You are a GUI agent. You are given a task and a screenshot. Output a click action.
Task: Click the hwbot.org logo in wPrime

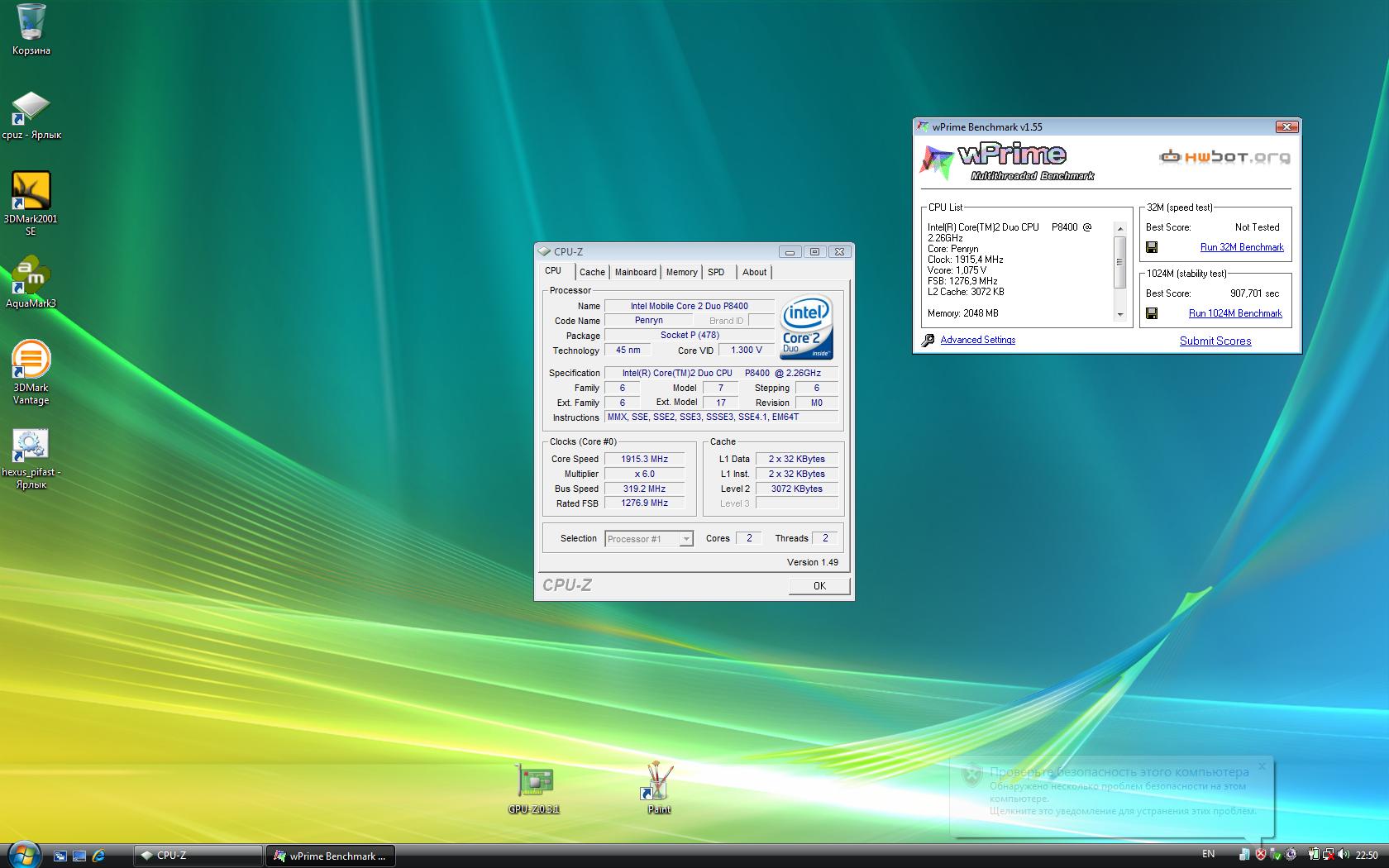(1224, 157)
